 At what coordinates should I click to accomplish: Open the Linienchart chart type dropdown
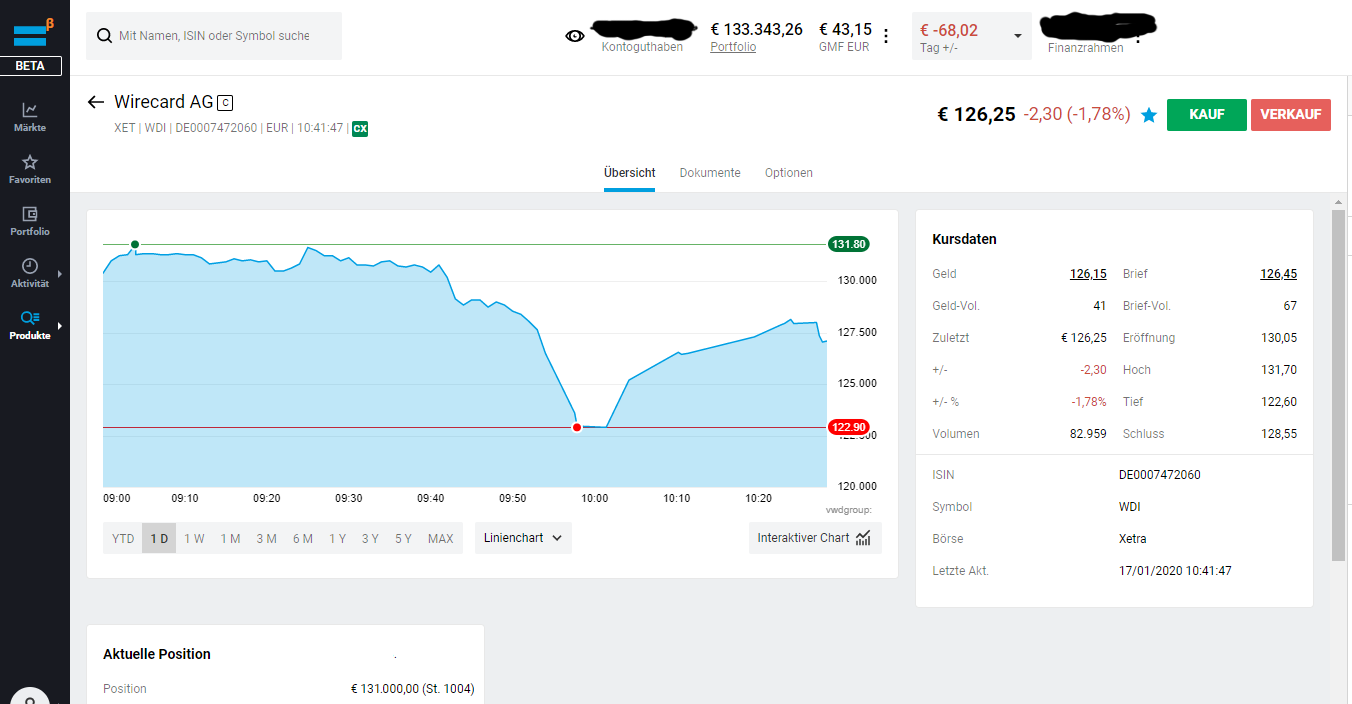tap(522, 537)
